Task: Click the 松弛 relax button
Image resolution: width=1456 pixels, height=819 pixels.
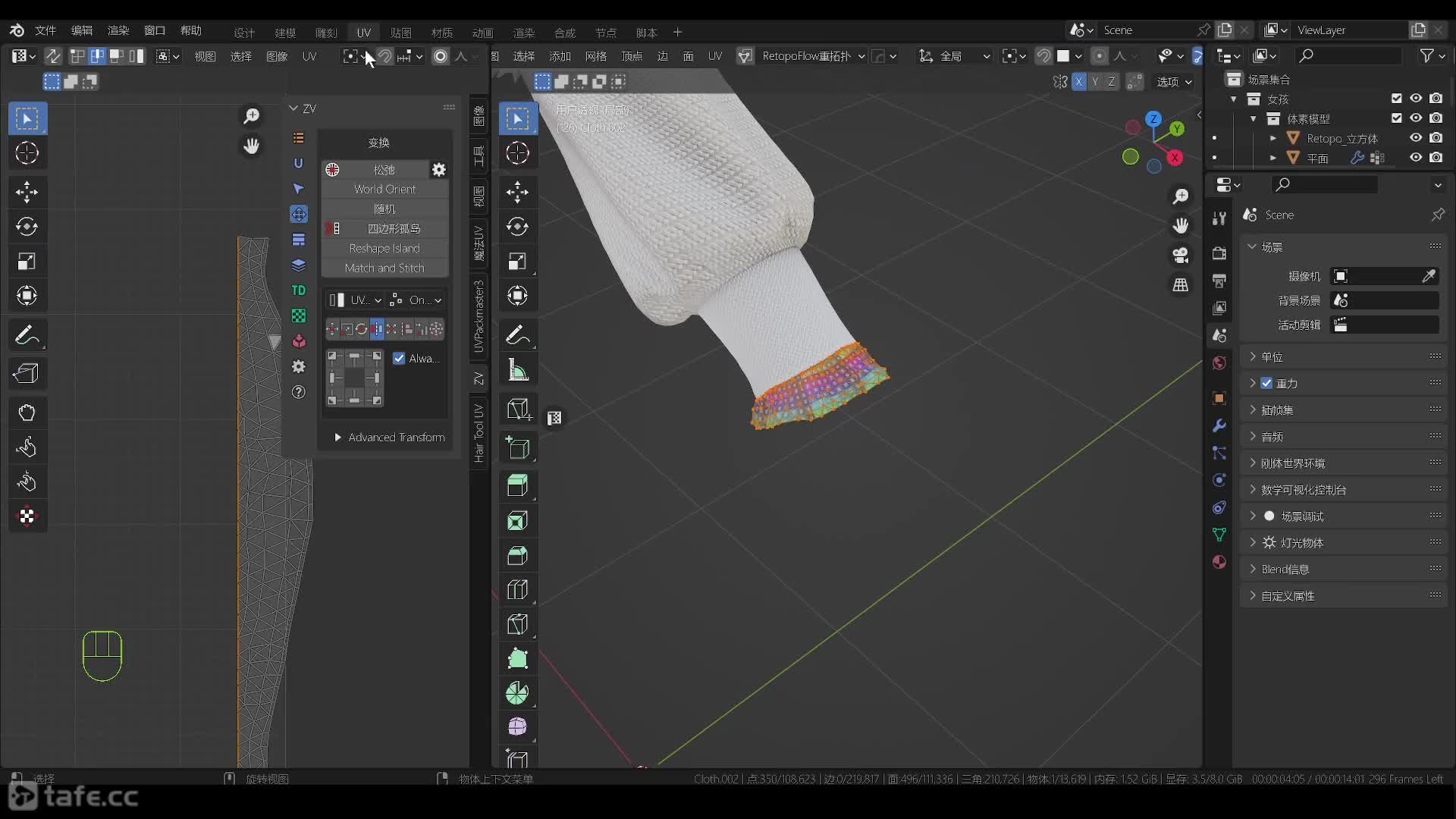Action: click(376, 170)
